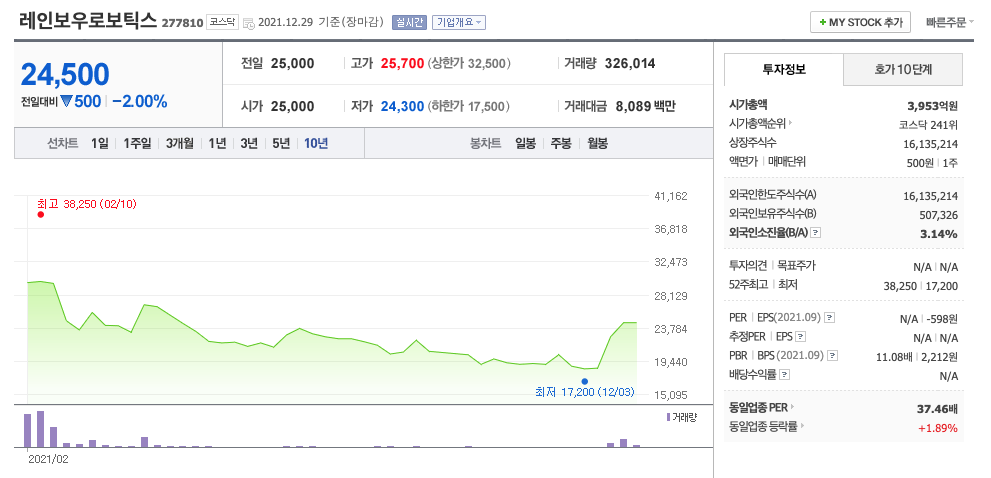Expand the 기업개요 dropdown
Viewport: 991px width, 478px height.
(x=459, y=22)
